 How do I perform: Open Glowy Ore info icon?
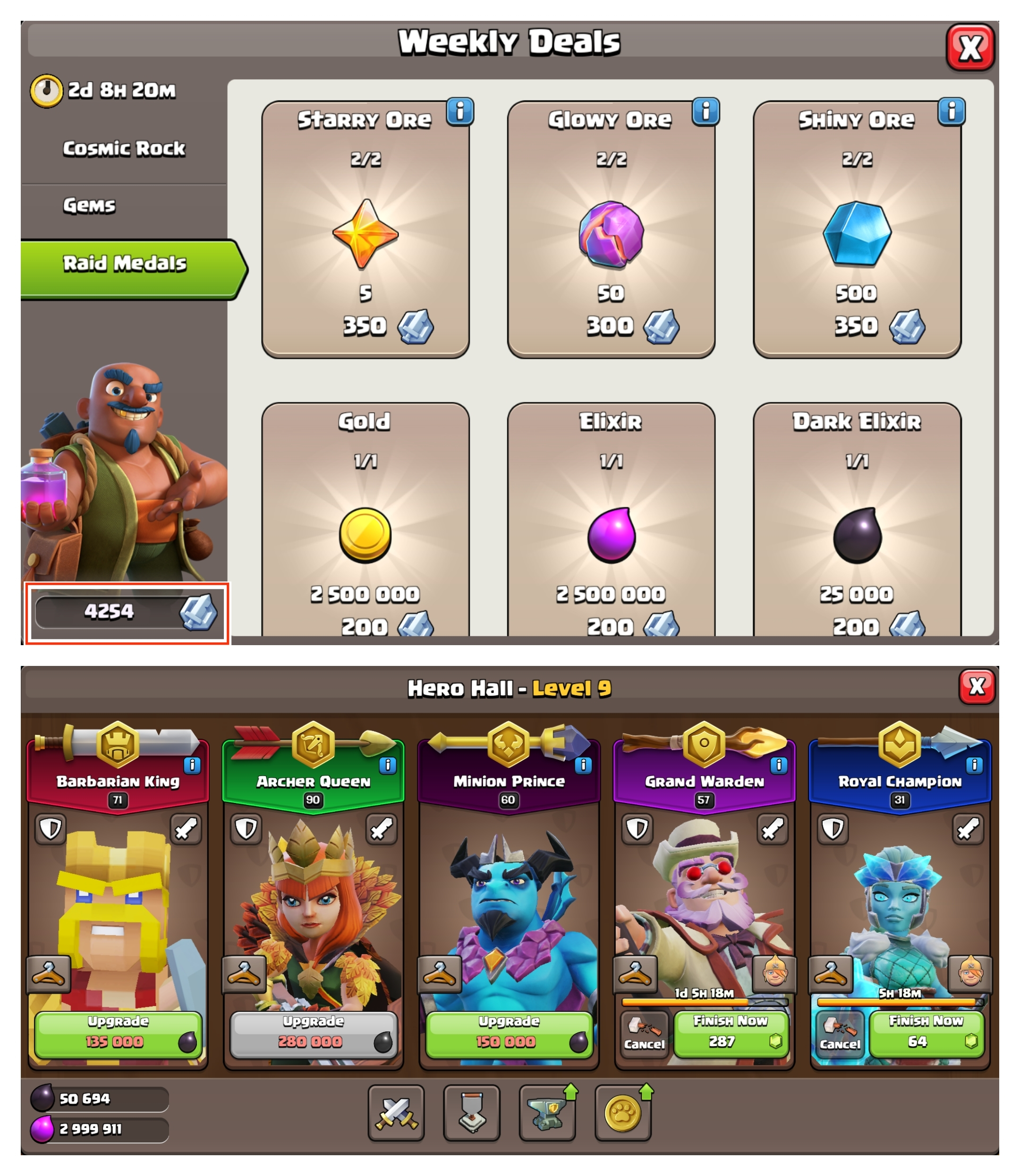click(x=706, y=111)
